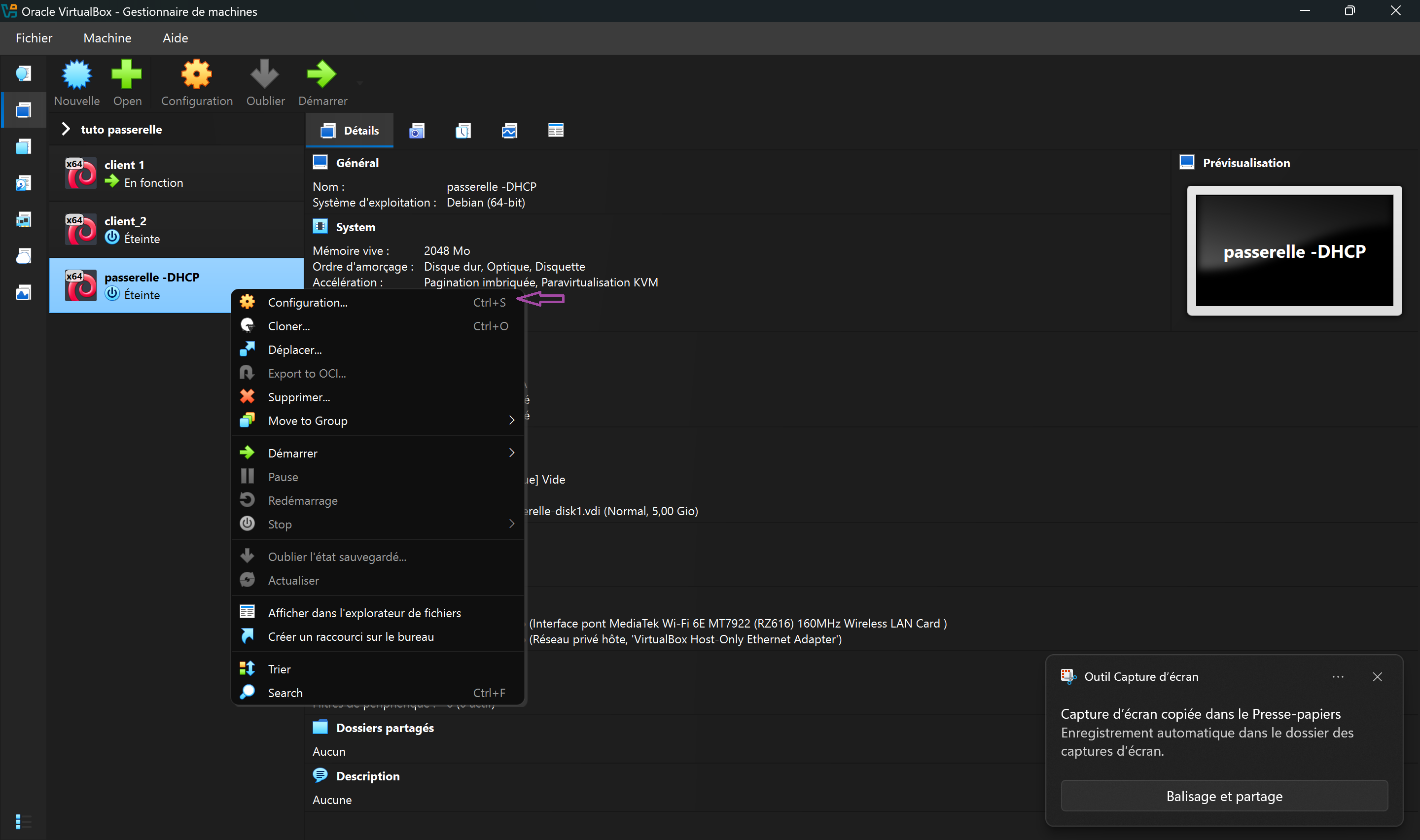Screen dimensions: 1420x840
Task: Open dropdown arrow next to Démarrer toolbar button
Action: click(x=360, y=83)
